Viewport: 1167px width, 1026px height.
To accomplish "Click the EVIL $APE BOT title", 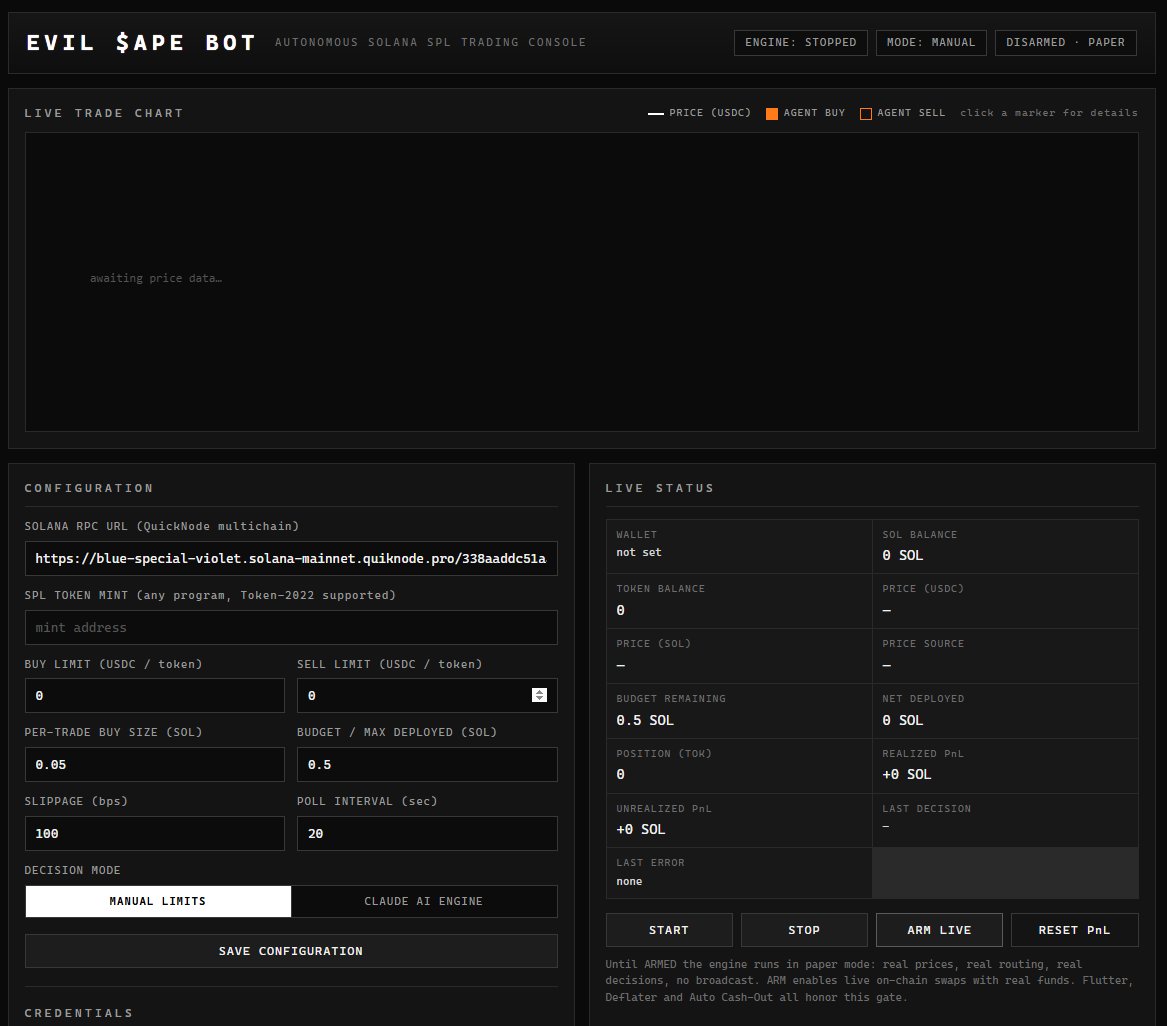I will pos(141,42).
